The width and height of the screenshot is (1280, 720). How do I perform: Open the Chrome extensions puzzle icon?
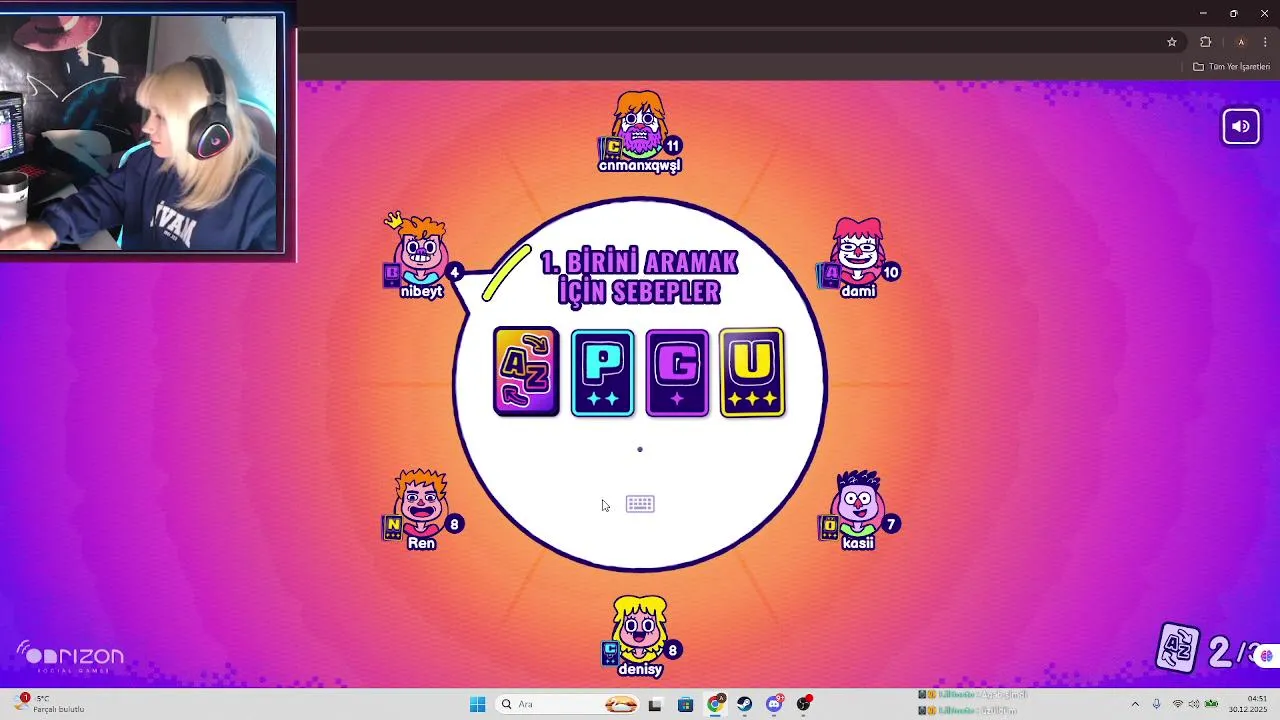pyautogui.click(x=1206, y=42)
